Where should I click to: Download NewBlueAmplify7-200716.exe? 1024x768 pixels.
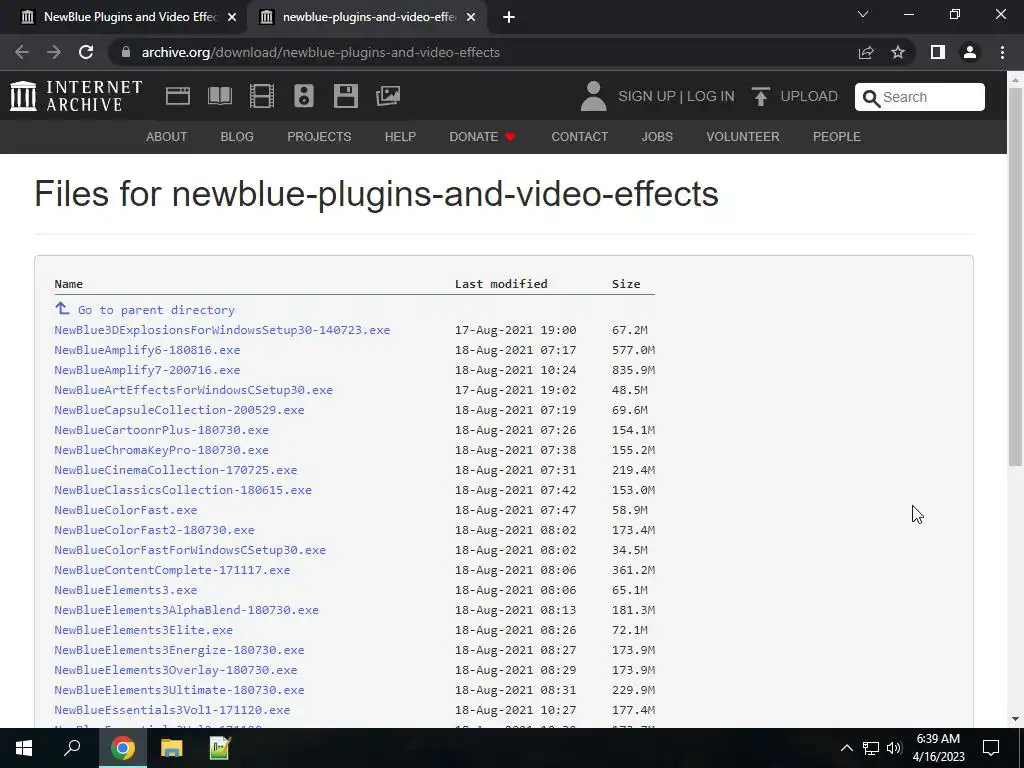(x=147, y=370)
